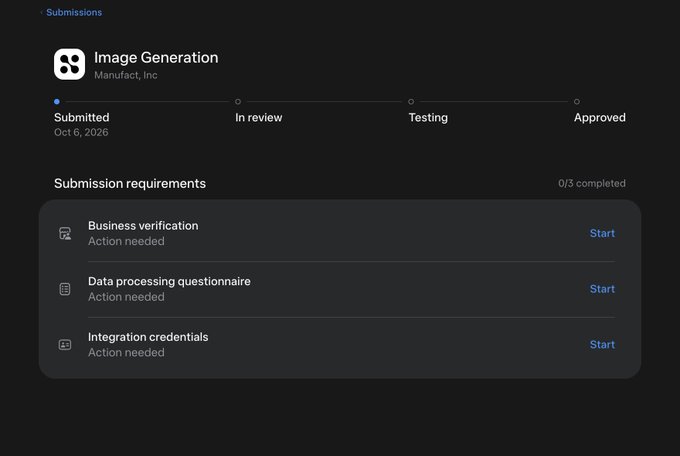This screenshot has height=456, width=680.
Task: Click the Data processing questionnaire list icon
Action: click(65, 289)
